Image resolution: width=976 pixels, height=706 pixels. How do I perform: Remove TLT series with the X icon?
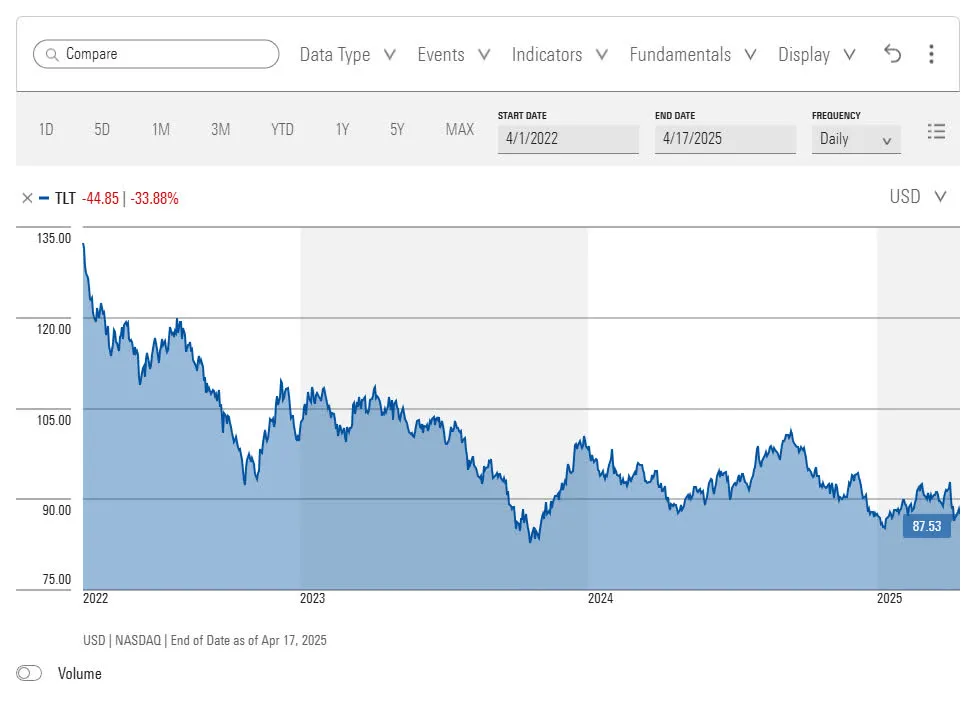(x=27, y=198)
